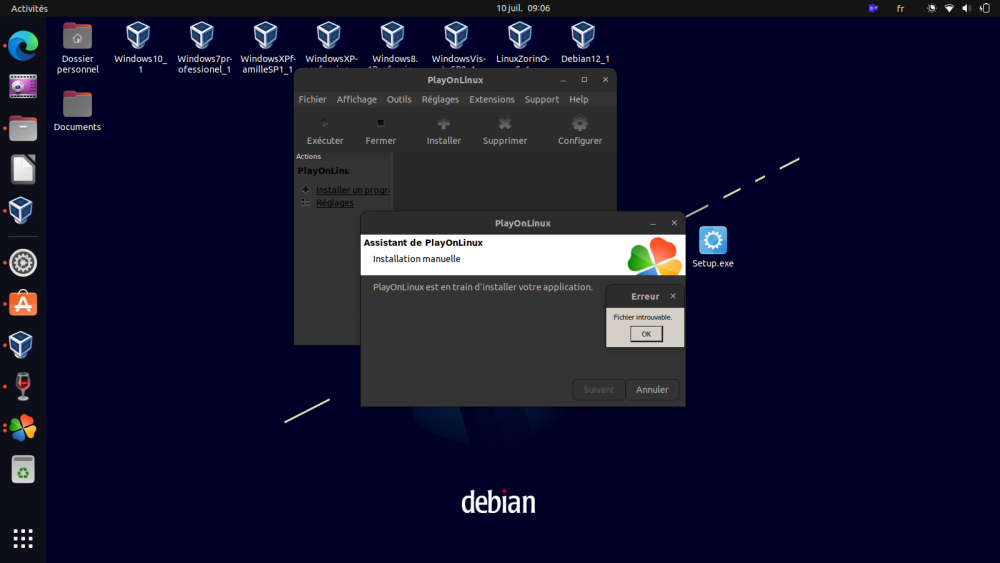Open the fr keyboard layout indicator
Image resolution: width=1000 pixels, height=563 pixels.
pos(900,8)
